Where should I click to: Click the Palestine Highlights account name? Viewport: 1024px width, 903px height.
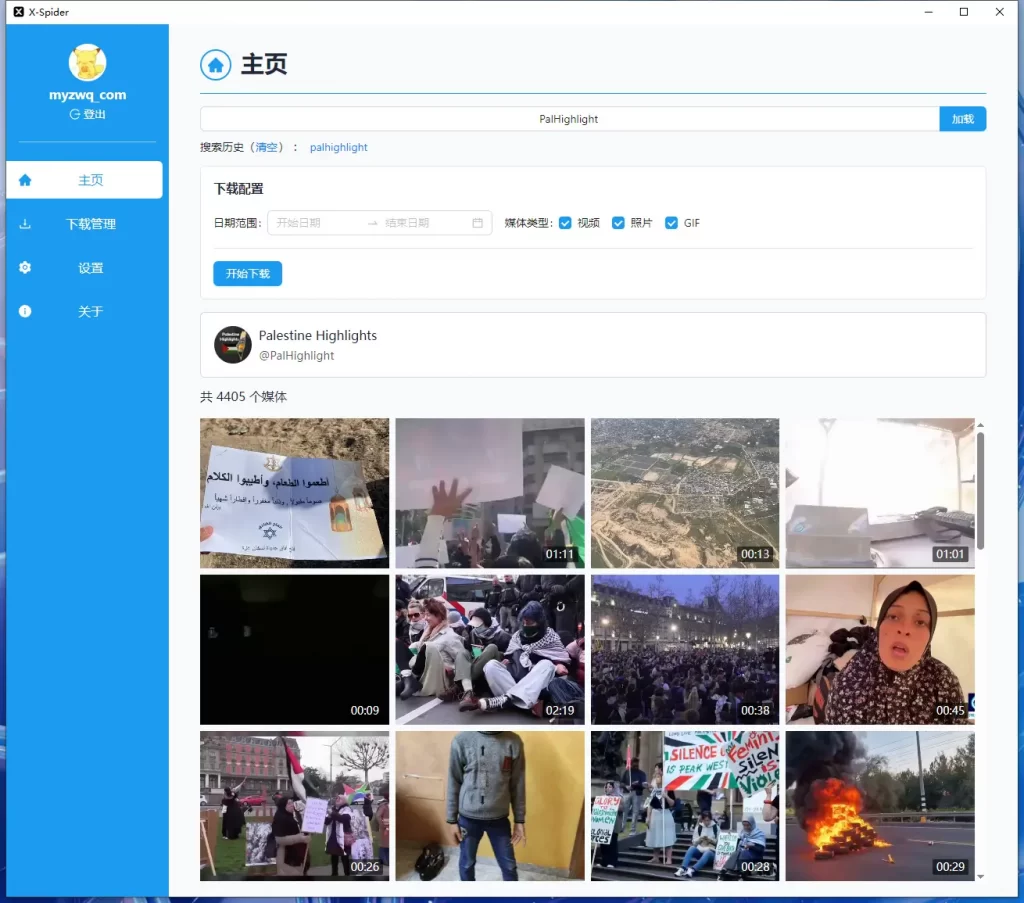click(317, 336)
